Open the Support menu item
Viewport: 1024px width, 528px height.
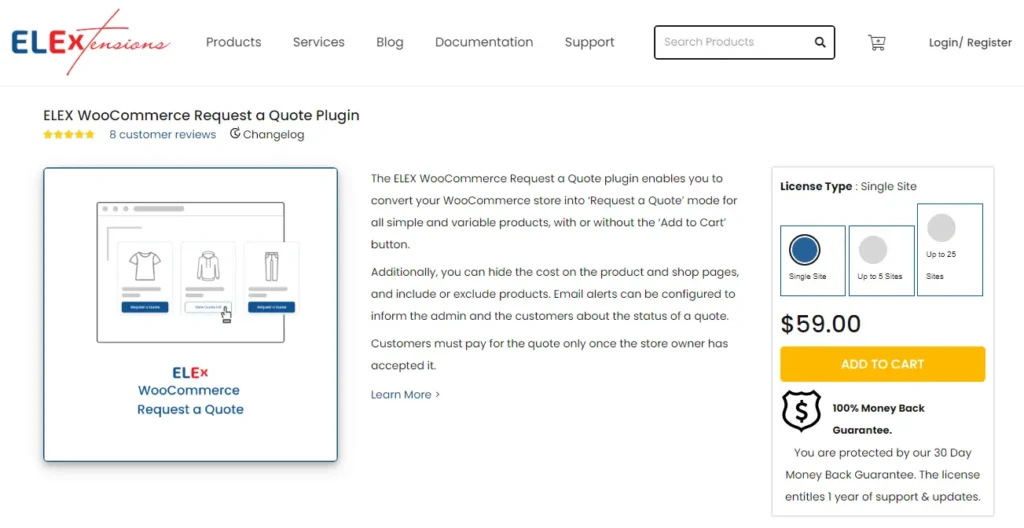[590, 42]
